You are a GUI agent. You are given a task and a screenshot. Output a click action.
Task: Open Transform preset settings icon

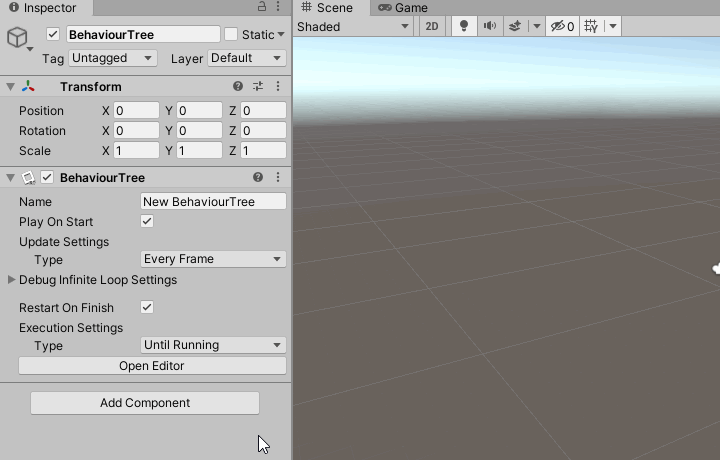point(258,87)
